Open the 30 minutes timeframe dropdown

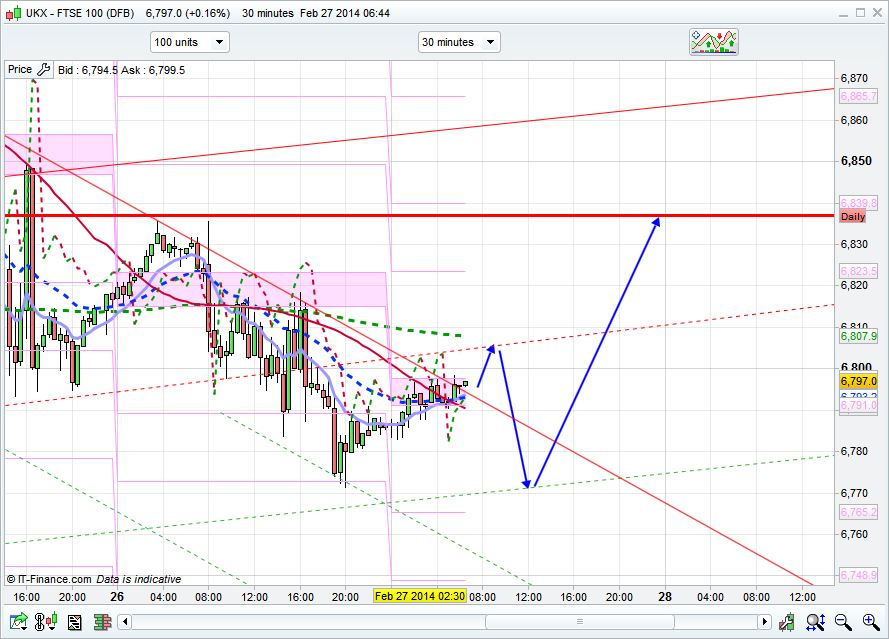coord(459,42)
